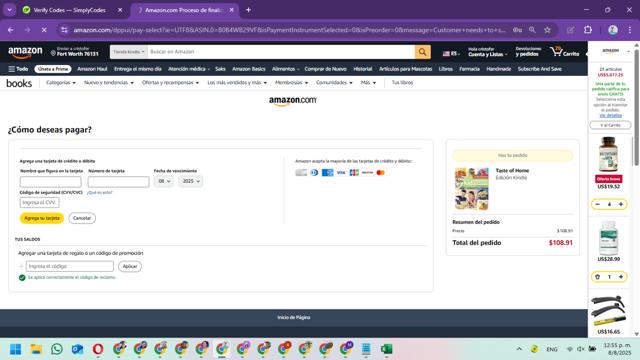Bookmark this page with star icon
This screenshot has width=640, height=360.
coord(547,30)
